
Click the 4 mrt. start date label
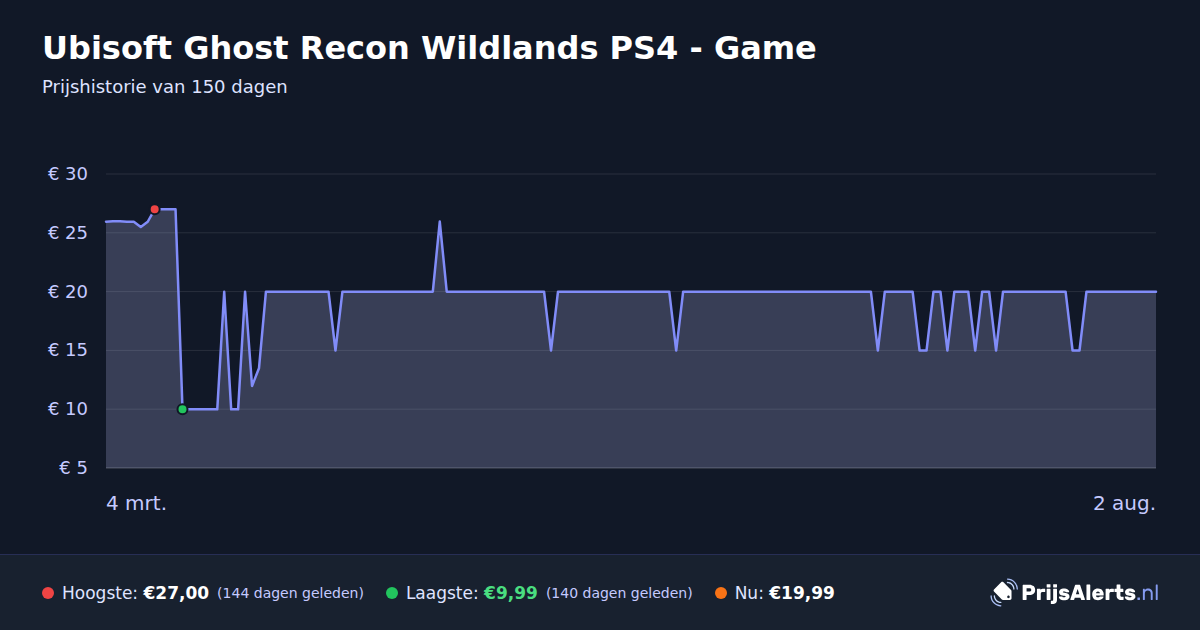136,503
